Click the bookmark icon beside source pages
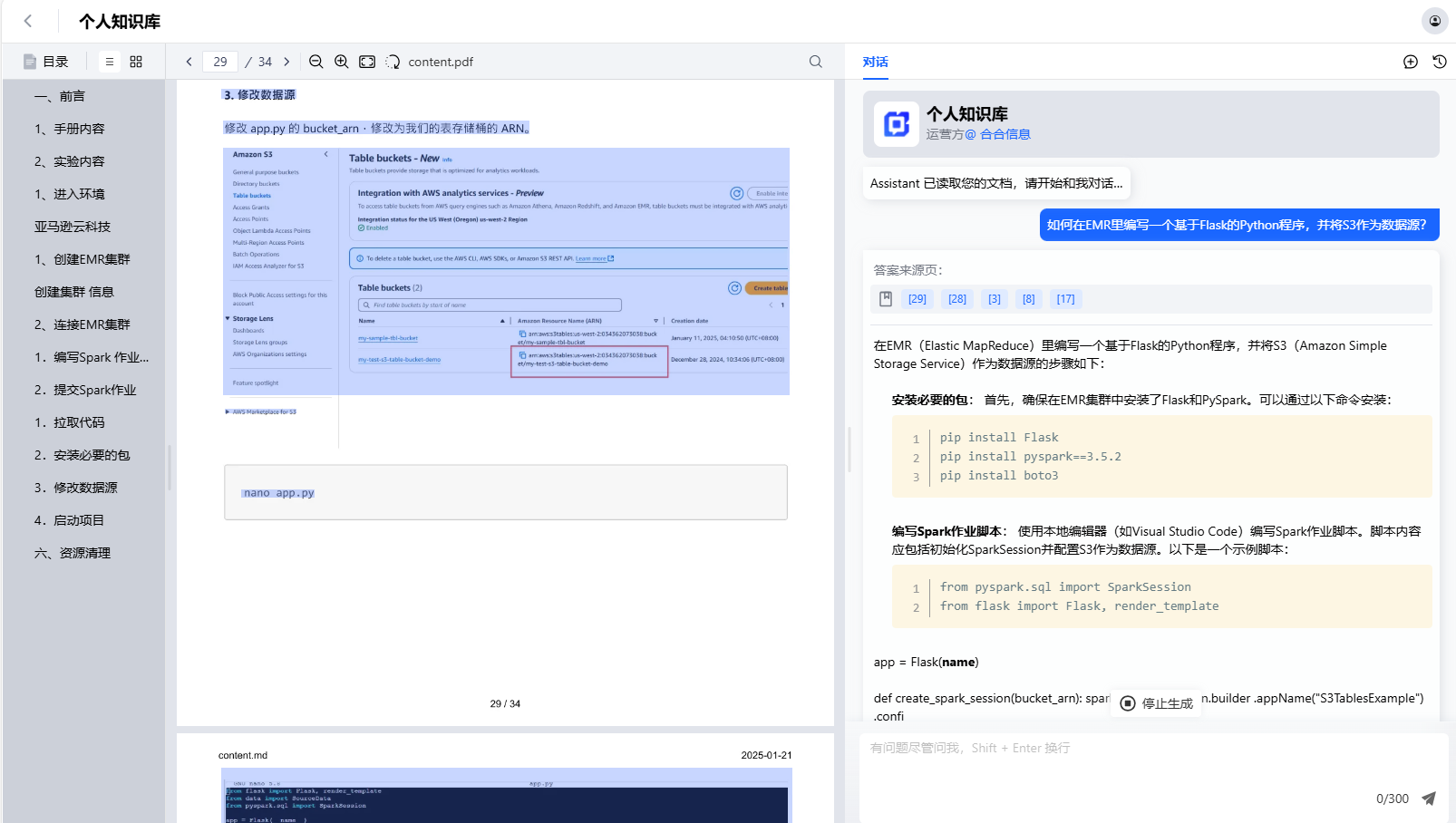The width and height of the screenshot is (1456, 823). 886,299
